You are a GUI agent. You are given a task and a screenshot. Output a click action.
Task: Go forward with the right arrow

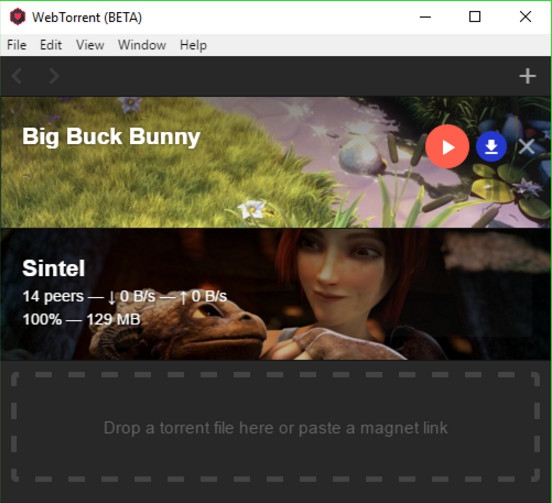point(54,76)
